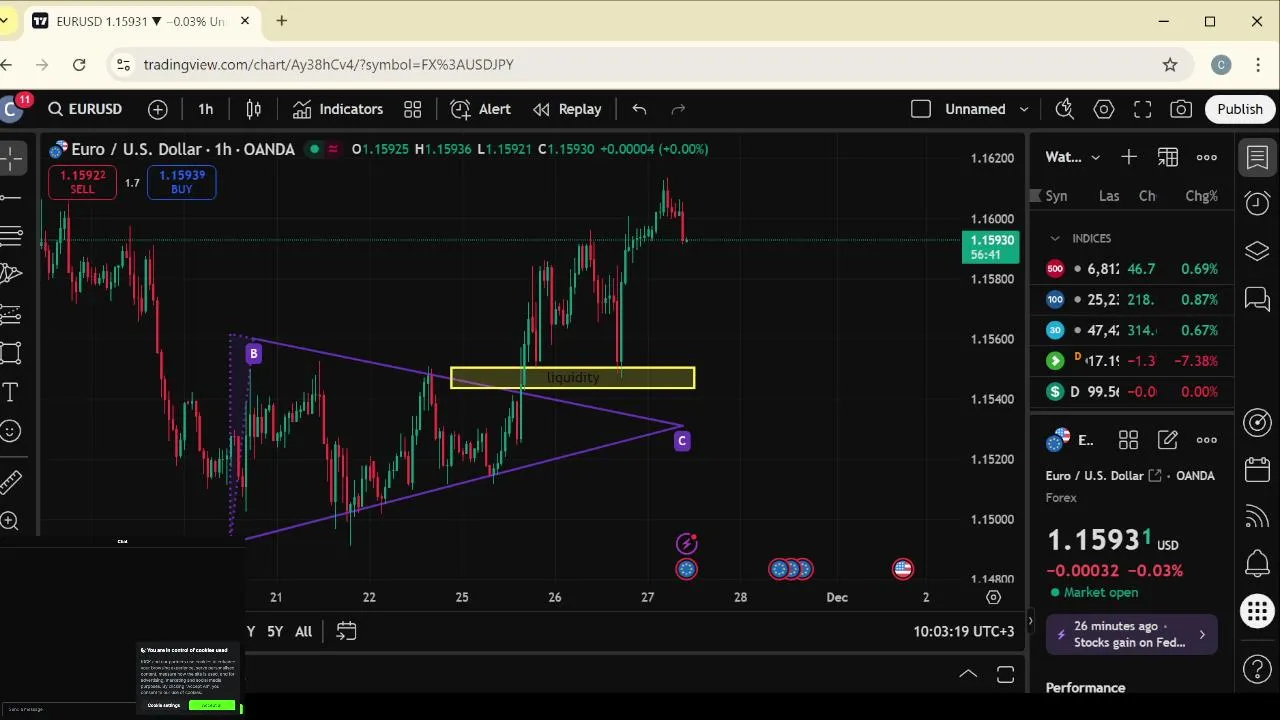
Task: Open watchlist advanced view icon
Action: pyautogui.click(x=1168, y=157)
